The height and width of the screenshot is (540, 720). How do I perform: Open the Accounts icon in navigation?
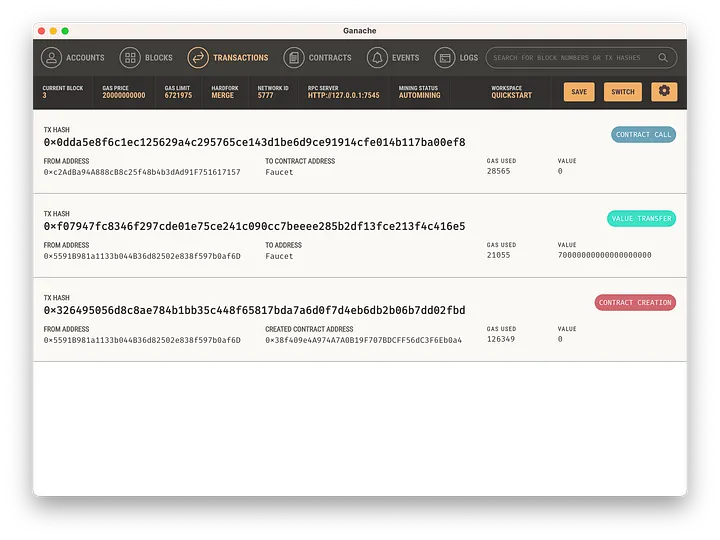(51, 58)
